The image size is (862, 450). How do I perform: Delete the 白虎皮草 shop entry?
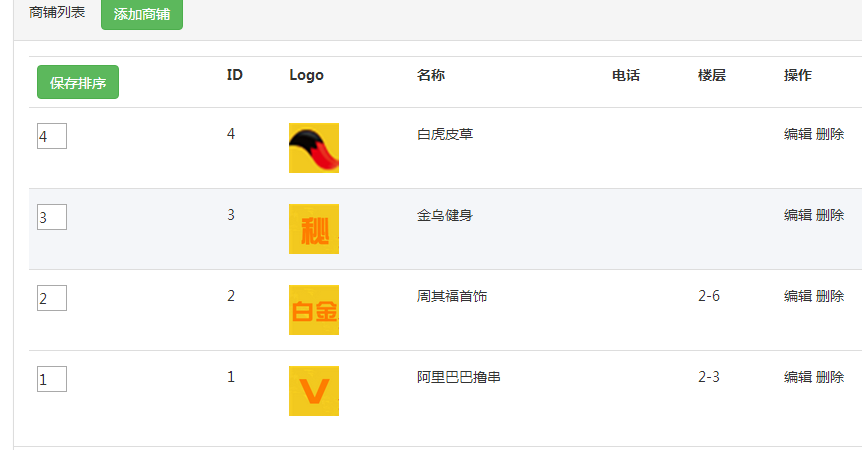[x=830, y=134]
